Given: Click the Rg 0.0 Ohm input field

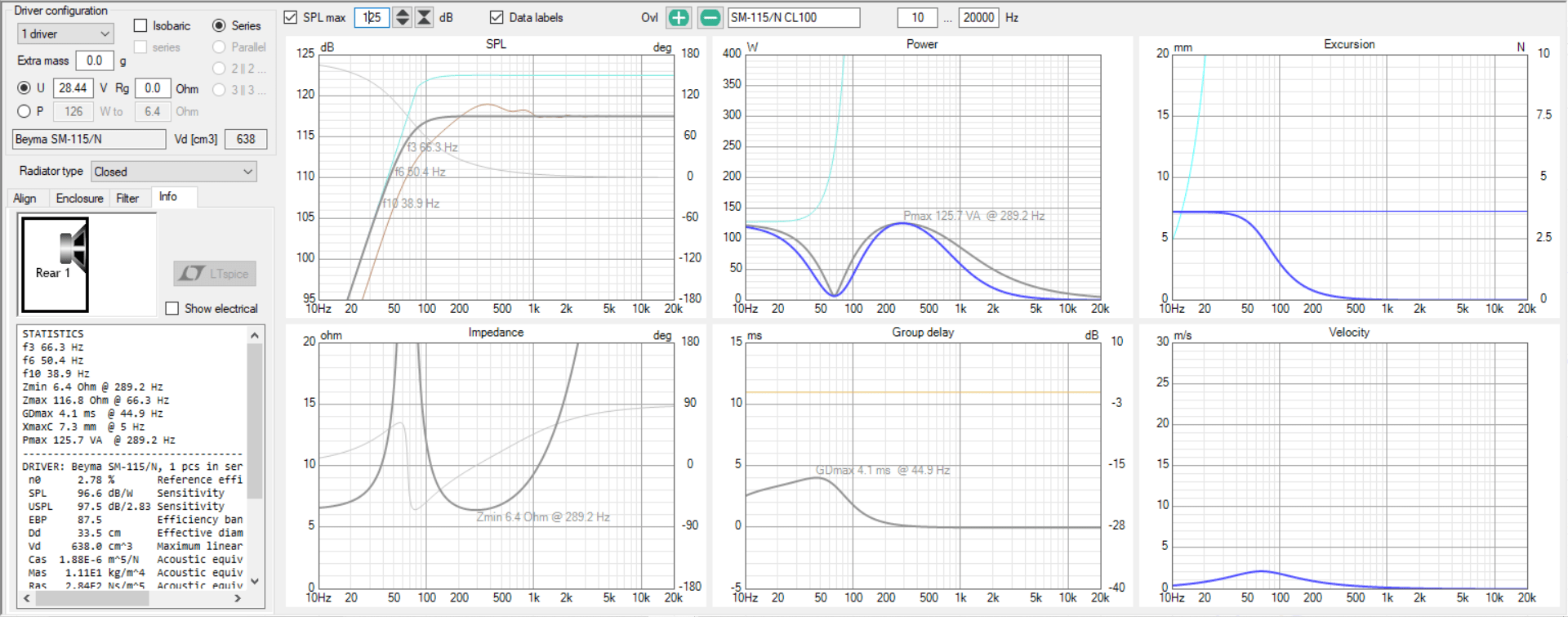Looking at the screenshot, I should 153,87.
